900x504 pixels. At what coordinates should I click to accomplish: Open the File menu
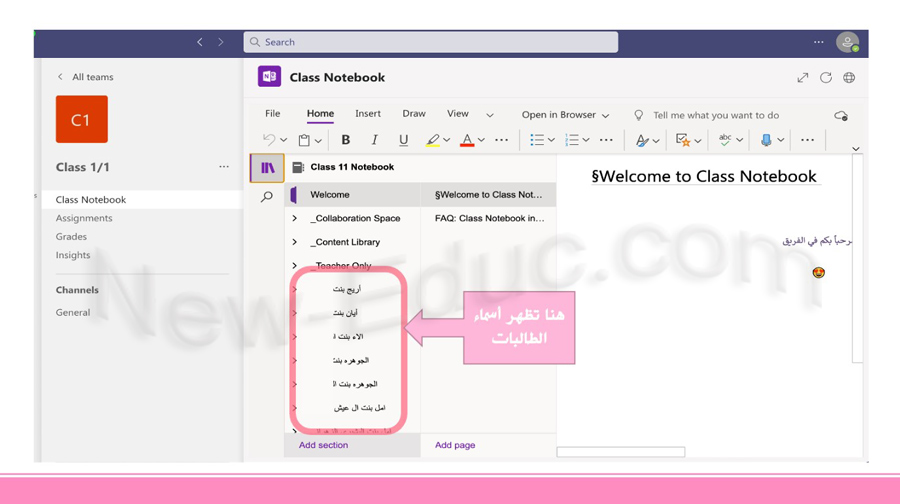[x=273, y=114]
